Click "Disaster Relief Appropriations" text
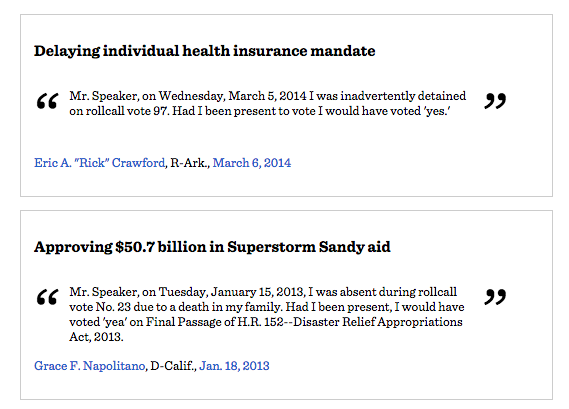 (378, 322)
